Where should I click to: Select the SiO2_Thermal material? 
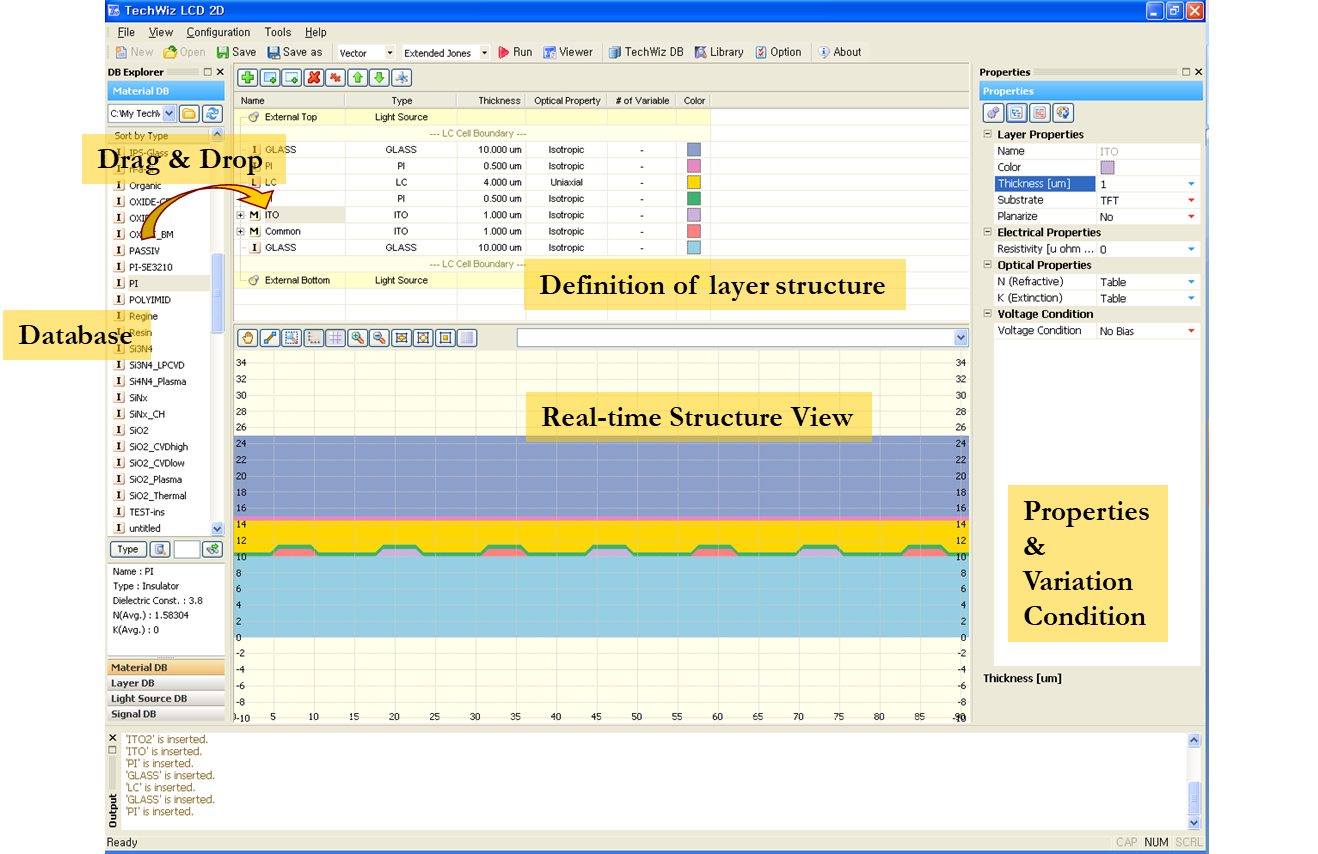coord(157,496)
